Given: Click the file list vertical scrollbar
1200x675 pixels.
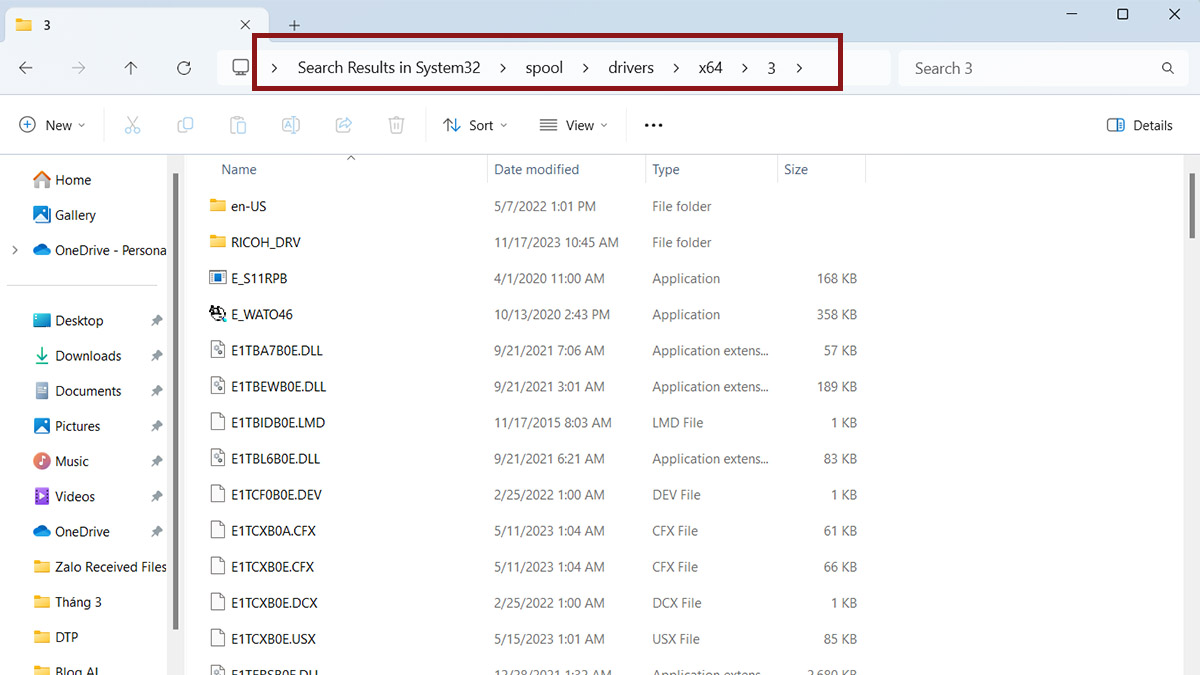Looking at the screenshot, I should [1191, 206].
